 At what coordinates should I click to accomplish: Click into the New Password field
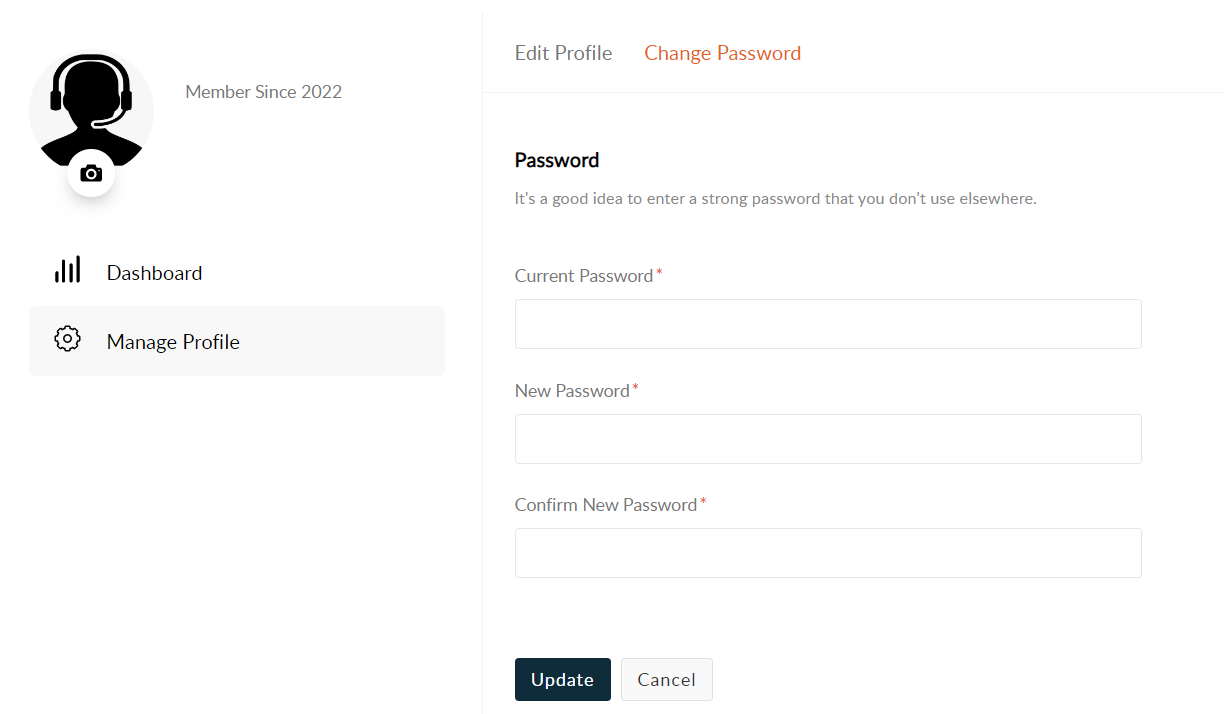point(827,439)
